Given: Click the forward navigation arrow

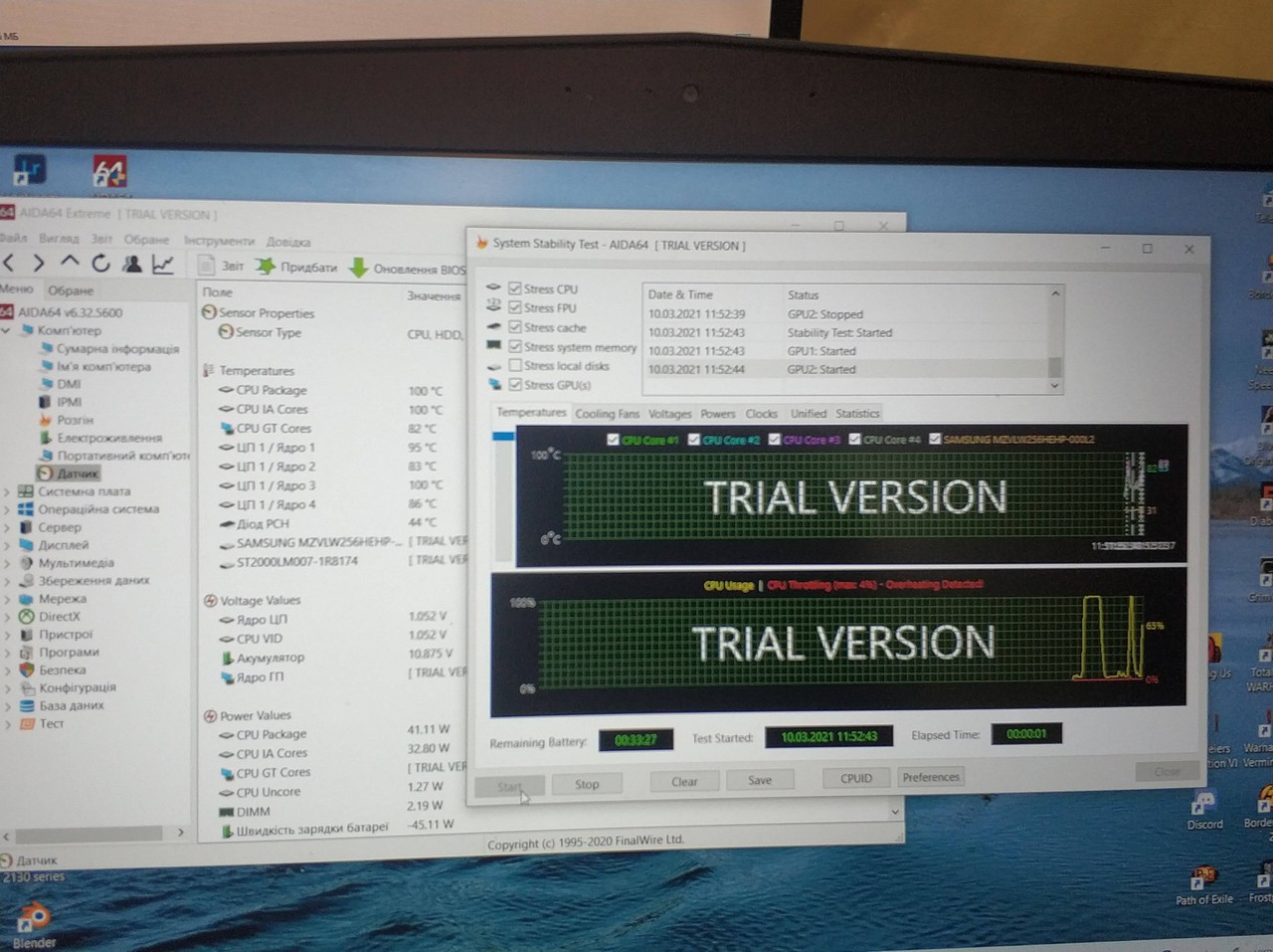Looking at the screenshot, I should tap(39, 263).
